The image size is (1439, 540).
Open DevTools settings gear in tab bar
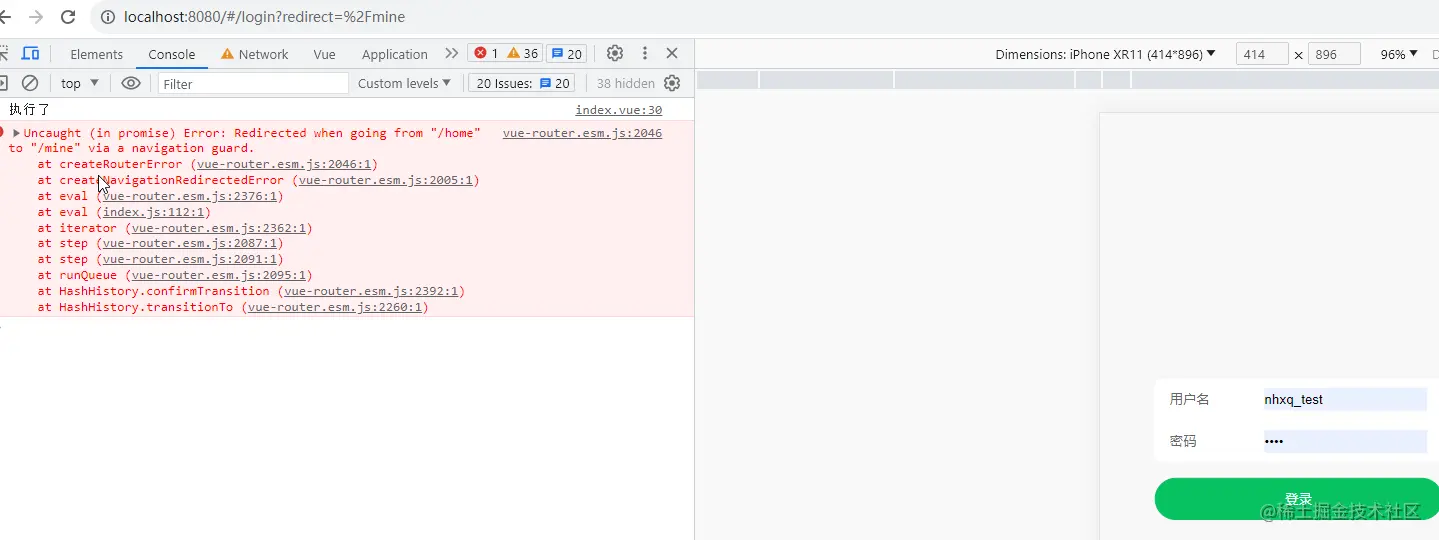[615, 53]
